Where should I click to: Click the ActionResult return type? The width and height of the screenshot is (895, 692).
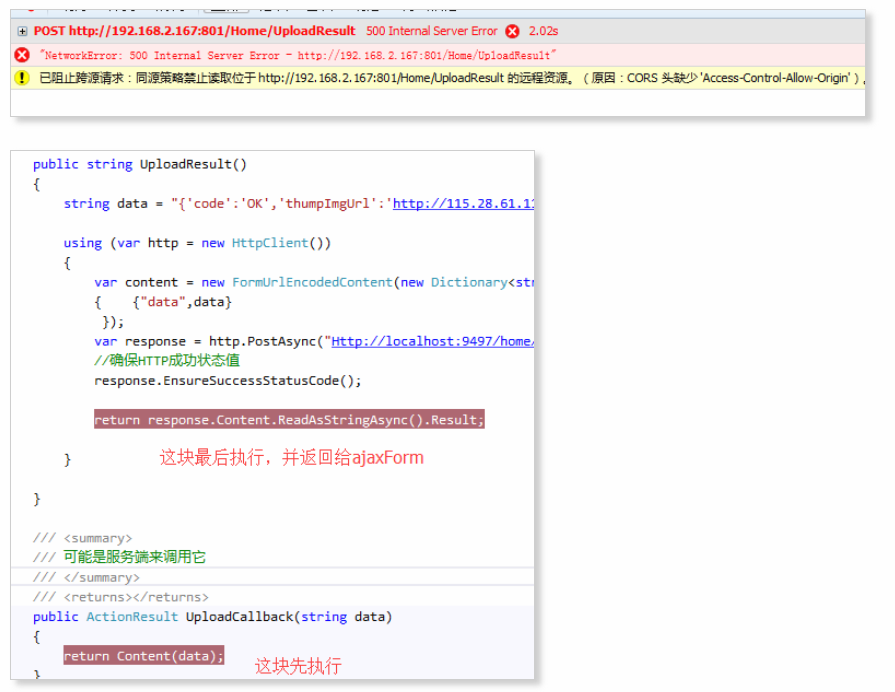point(132,617)
